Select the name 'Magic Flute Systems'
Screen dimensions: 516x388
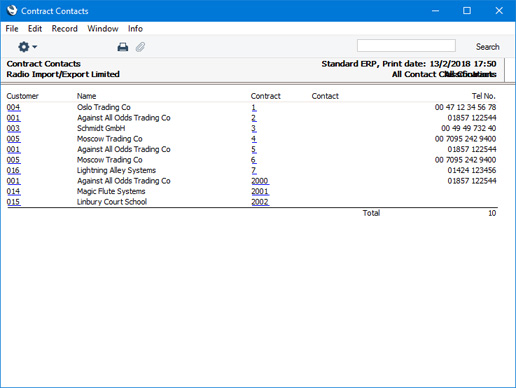[111, 191]
